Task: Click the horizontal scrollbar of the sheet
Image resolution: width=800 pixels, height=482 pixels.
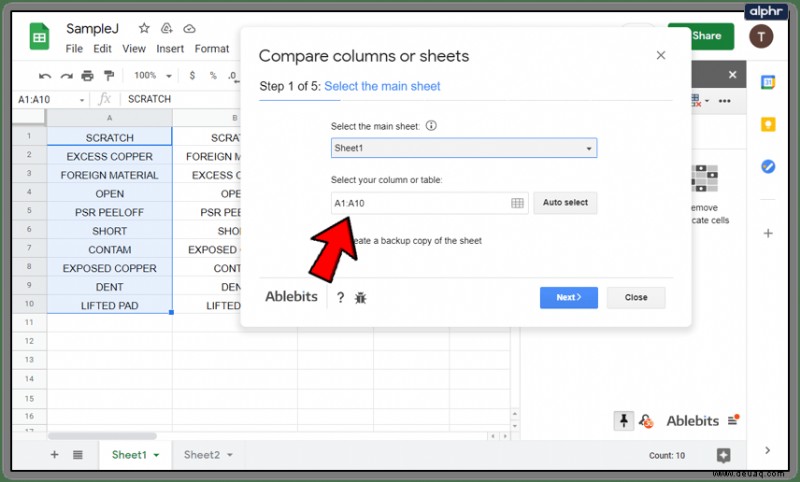Action: [102, 436]
